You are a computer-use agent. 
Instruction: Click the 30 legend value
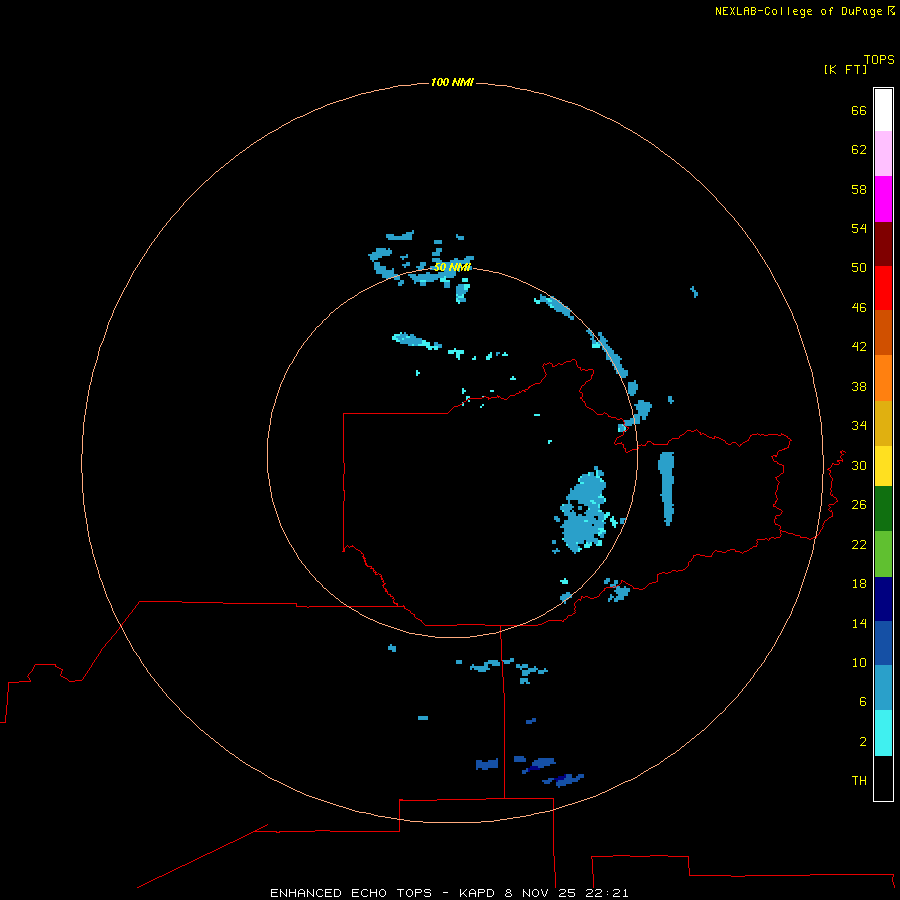[x=859, y=465]
